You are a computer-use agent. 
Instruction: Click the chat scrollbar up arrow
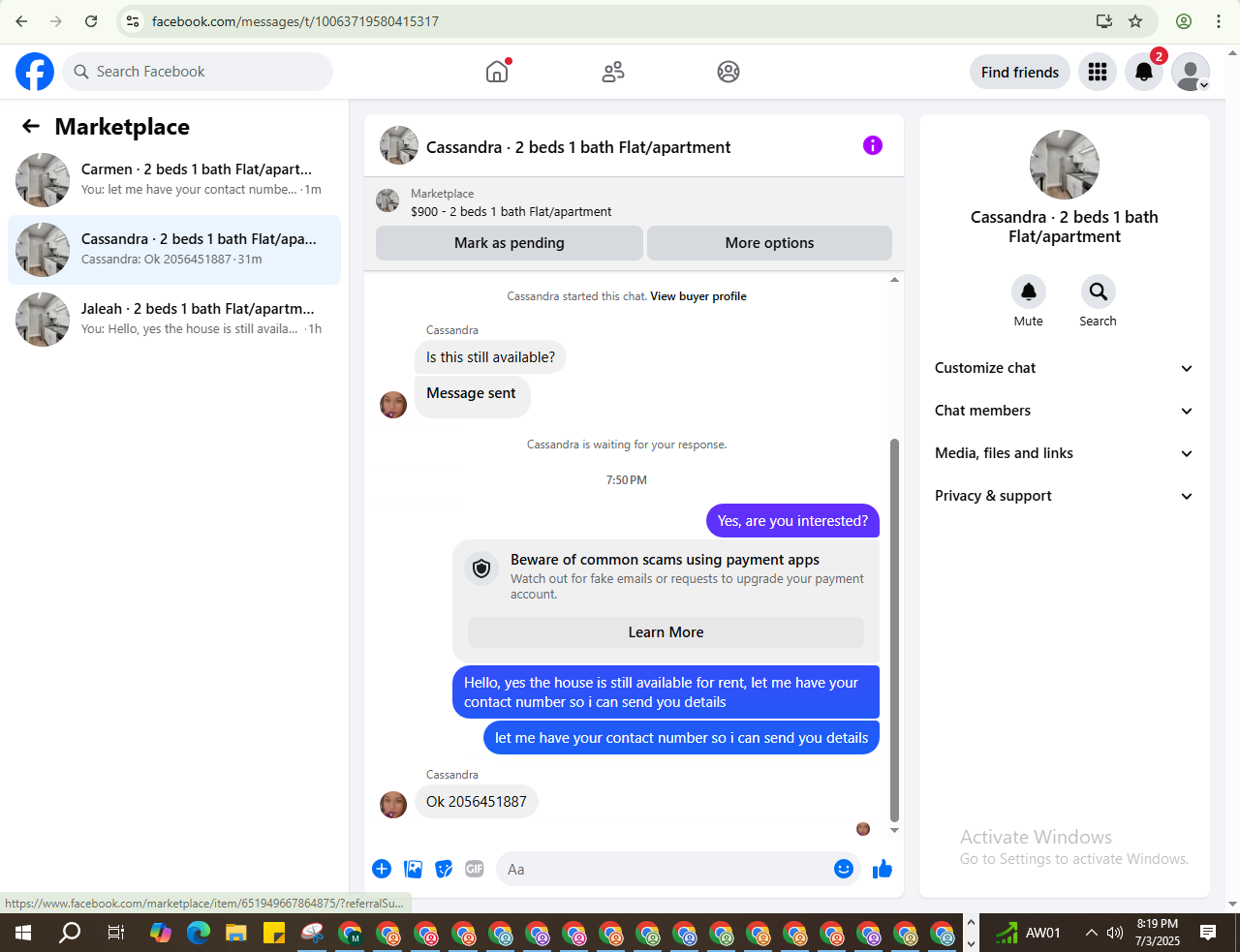coord(894,280)
